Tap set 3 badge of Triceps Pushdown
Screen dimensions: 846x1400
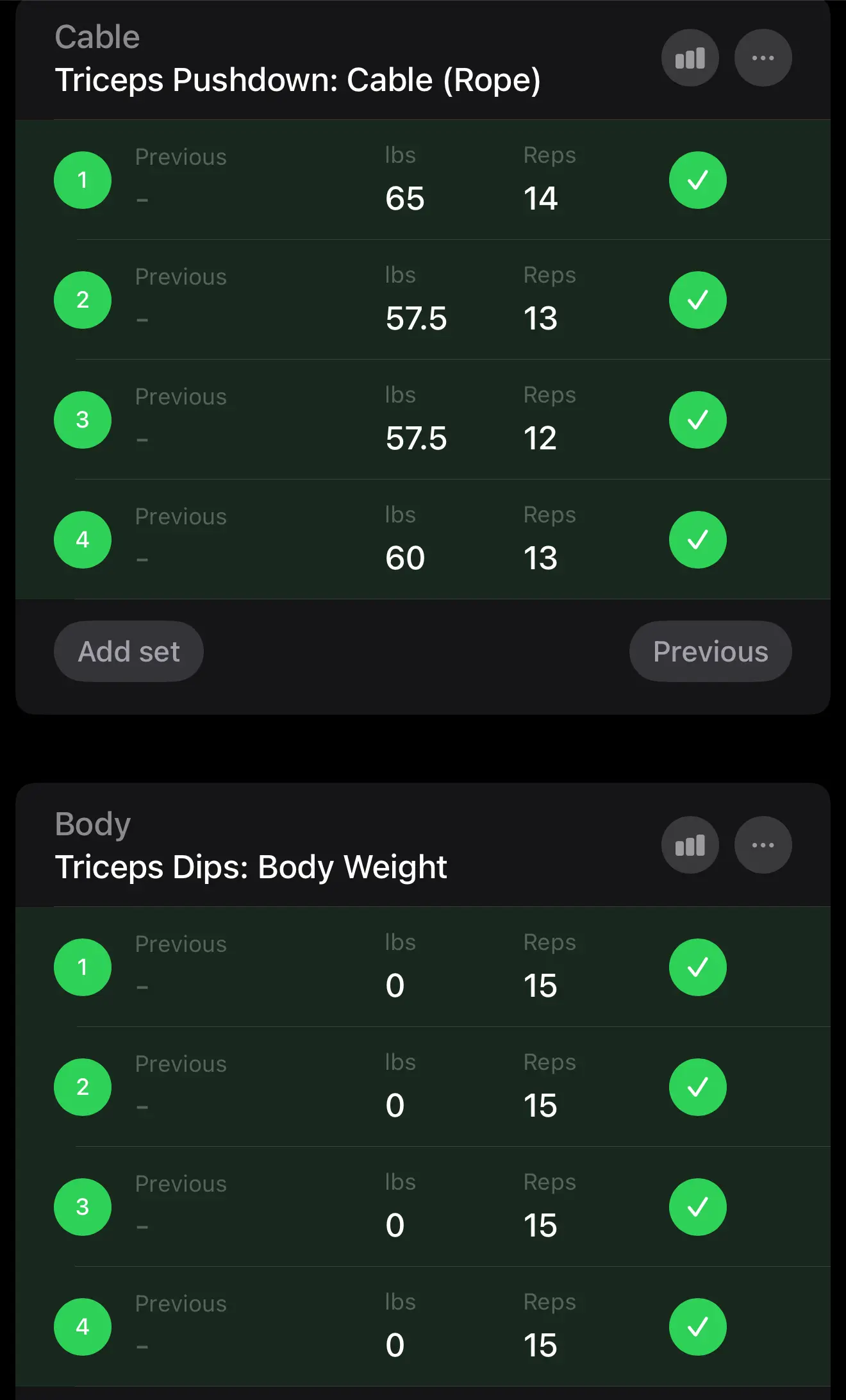83,420
